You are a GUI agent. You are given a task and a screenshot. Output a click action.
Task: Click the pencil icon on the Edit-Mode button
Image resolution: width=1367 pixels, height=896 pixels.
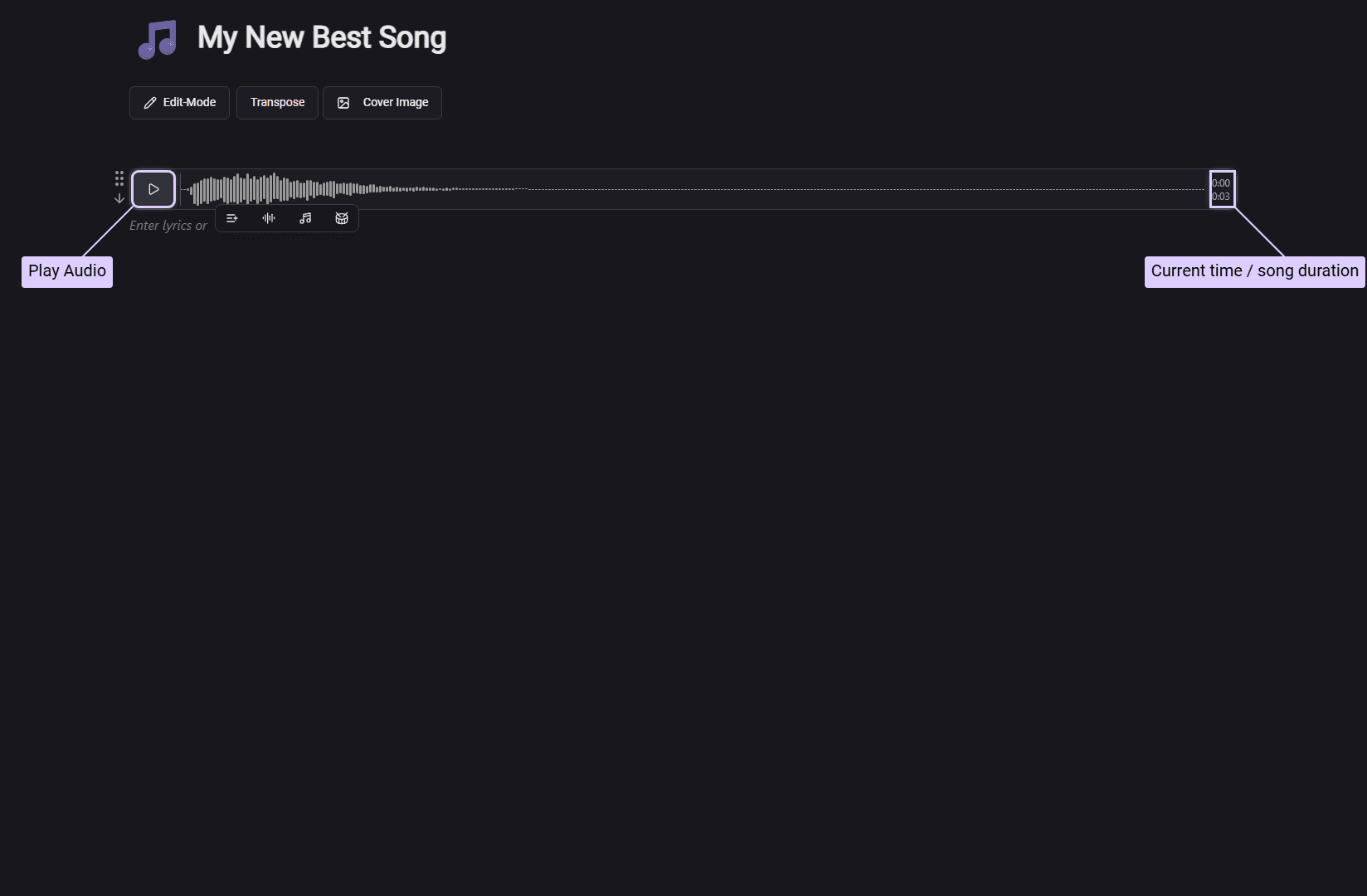149,102
